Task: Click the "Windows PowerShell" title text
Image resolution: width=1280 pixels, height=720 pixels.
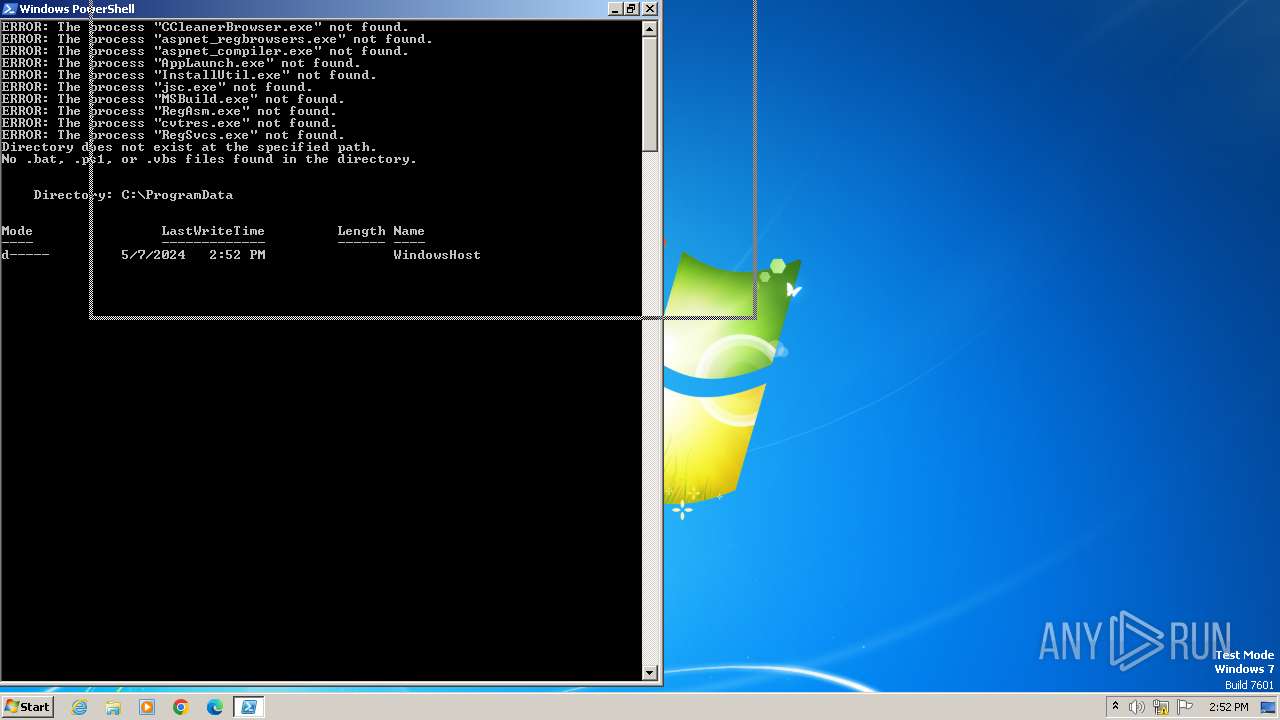Action: coord(77,9)
